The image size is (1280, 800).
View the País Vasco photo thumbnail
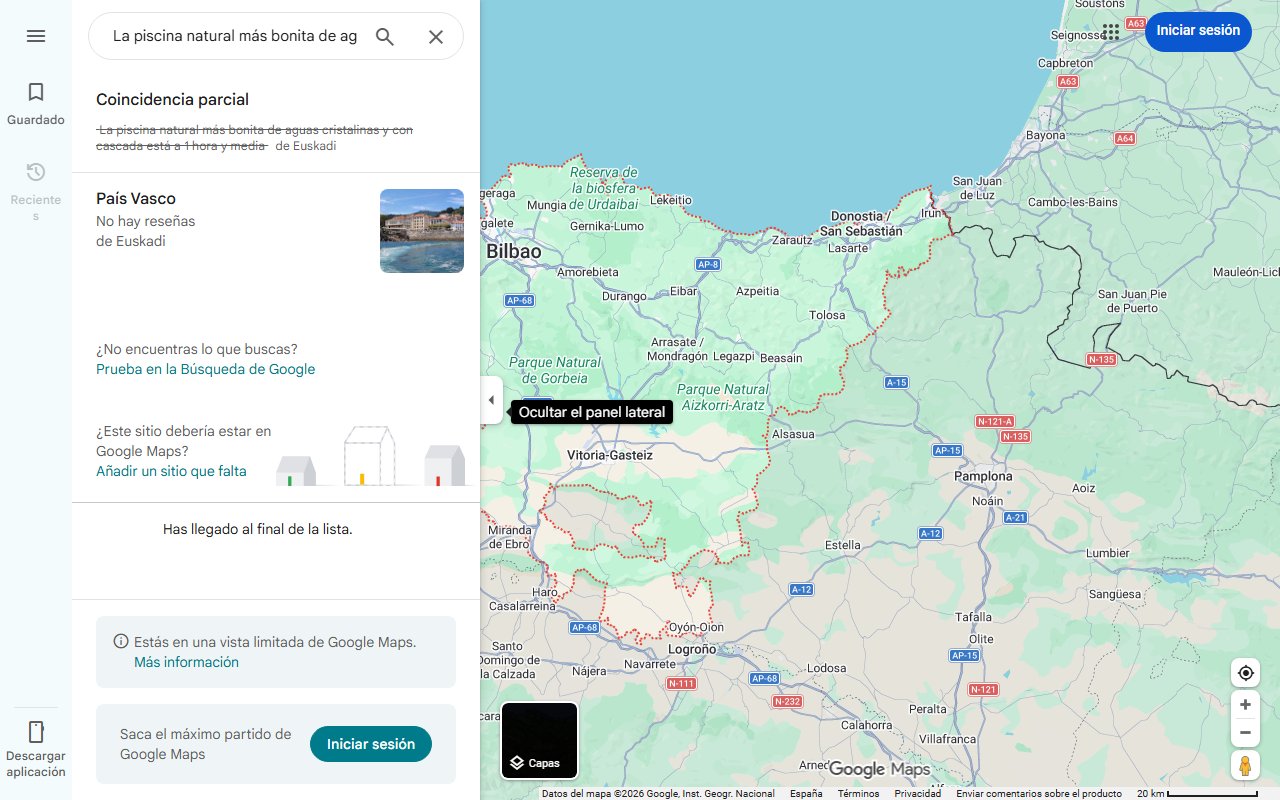(x=421, y=231)
